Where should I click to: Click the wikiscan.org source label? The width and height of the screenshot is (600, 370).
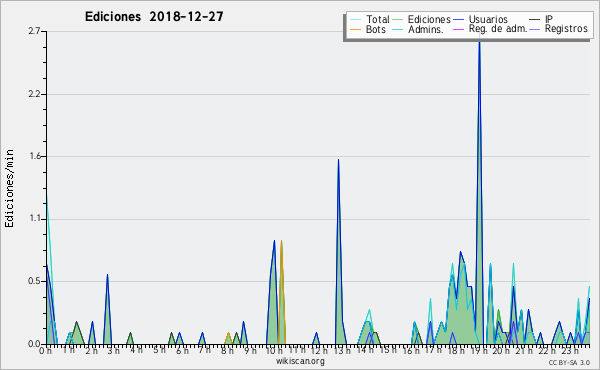(300, 361)
